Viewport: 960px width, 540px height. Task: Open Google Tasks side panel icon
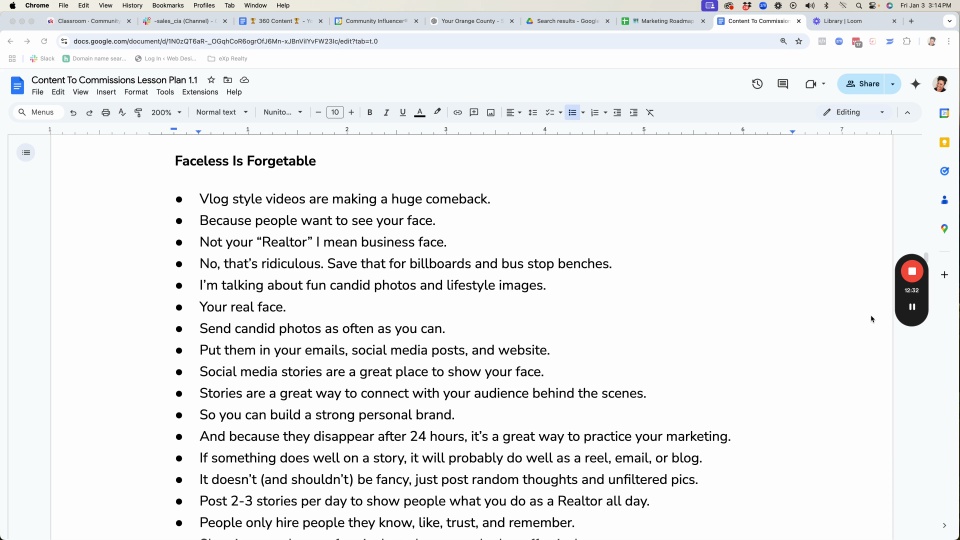[x=944, y=171]
